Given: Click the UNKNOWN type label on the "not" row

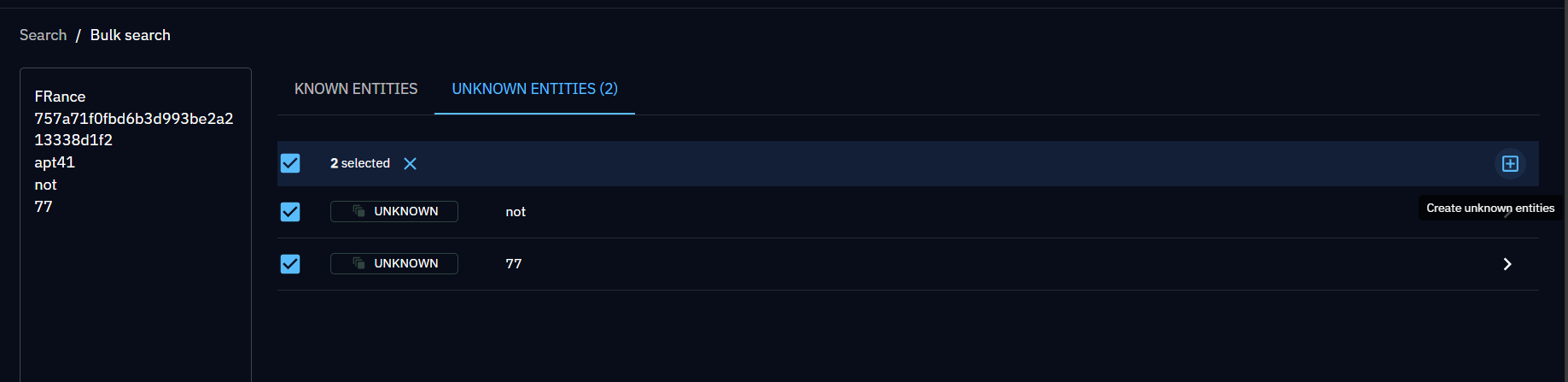Looking at the screenshot, I should [x=405, y=211].
